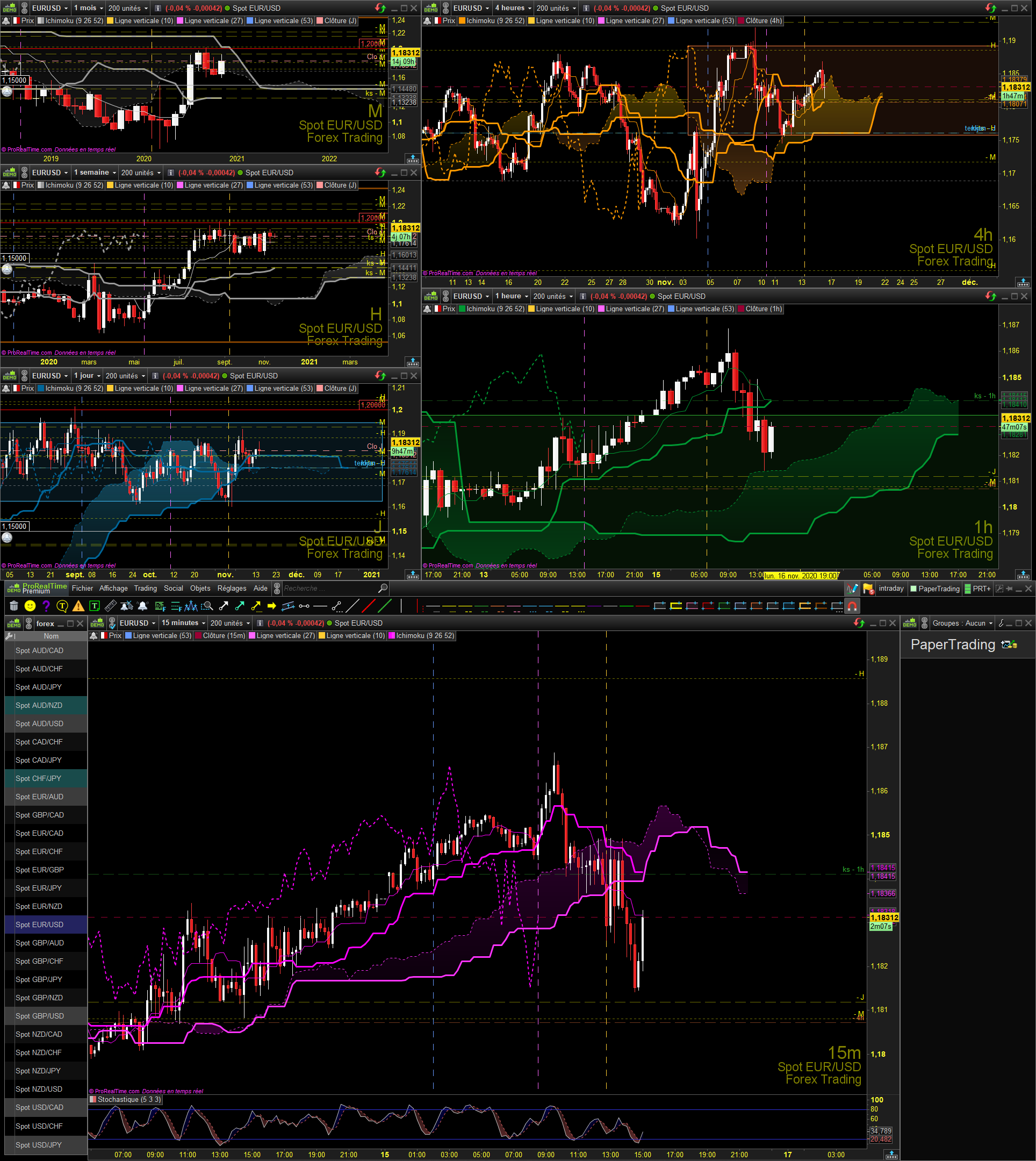Click the Stochastique (5 3 3) indicator label
Image resolution: width=1036 pixels, height=1161 pixels.
pyautogui.click(x=129, y=1100)
